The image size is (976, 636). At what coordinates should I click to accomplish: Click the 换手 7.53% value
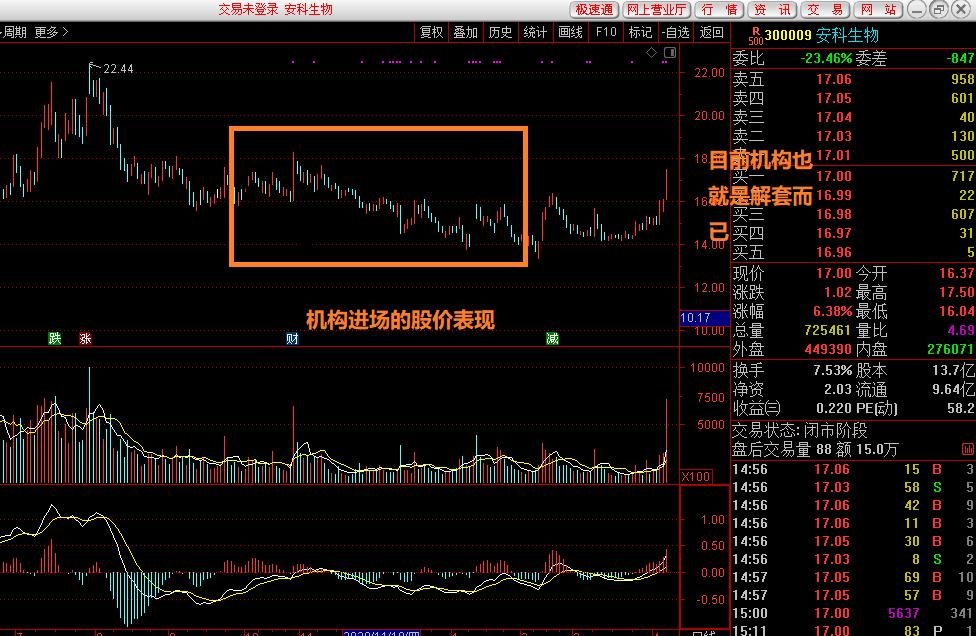[x=832, y=370]
